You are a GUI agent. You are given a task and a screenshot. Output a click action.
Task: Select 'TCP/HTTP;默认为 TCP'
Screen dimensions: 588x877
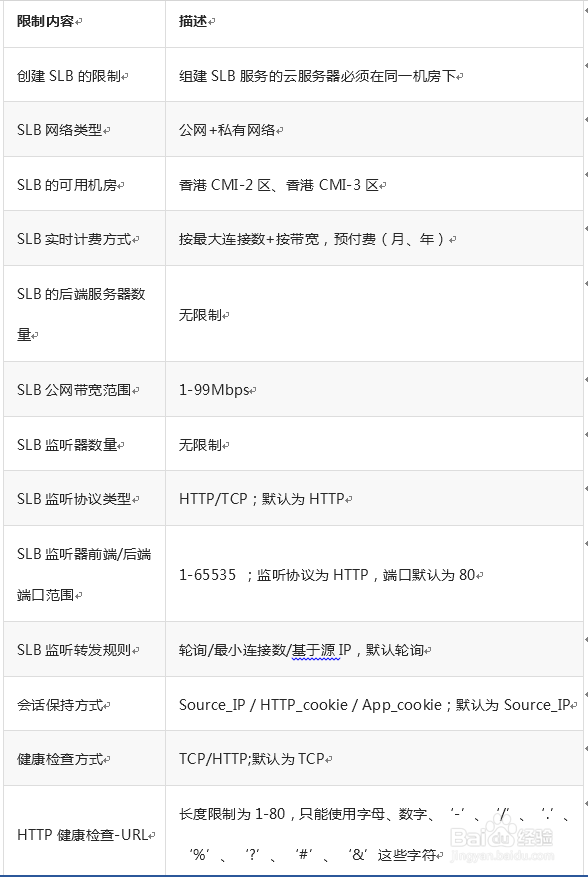coord(252,759)
